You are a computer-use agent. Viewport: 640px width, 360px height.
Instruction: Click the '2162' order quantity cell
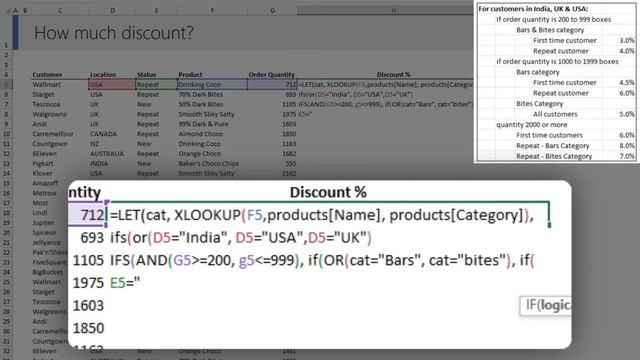[x=289, y=173]
